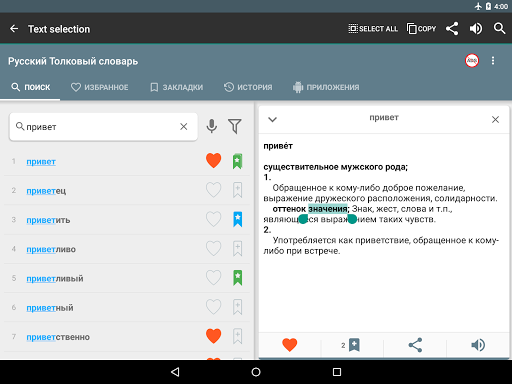Viewport: 512px width, 384px height.
Task: Favorite приветный with its heart
Action: coord(213,307)
